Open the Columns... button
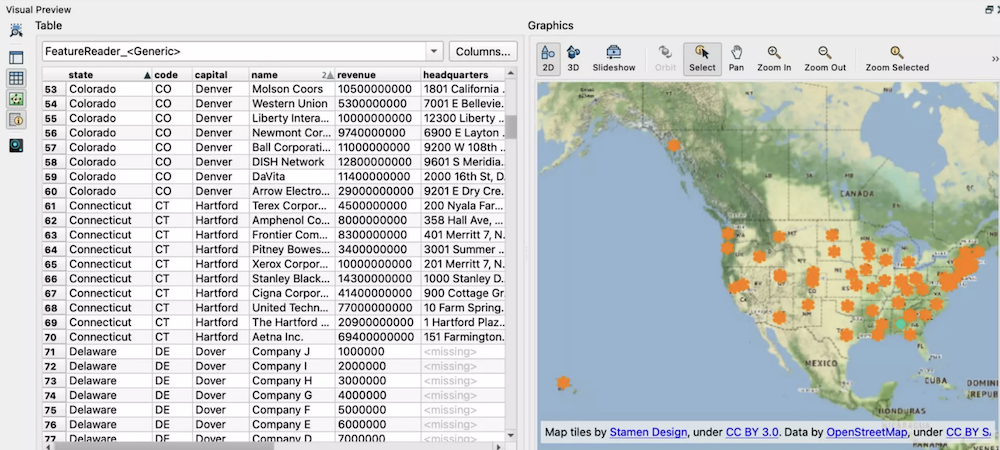The width and height of the screenshot is (1000, 450). coord(483,51)
